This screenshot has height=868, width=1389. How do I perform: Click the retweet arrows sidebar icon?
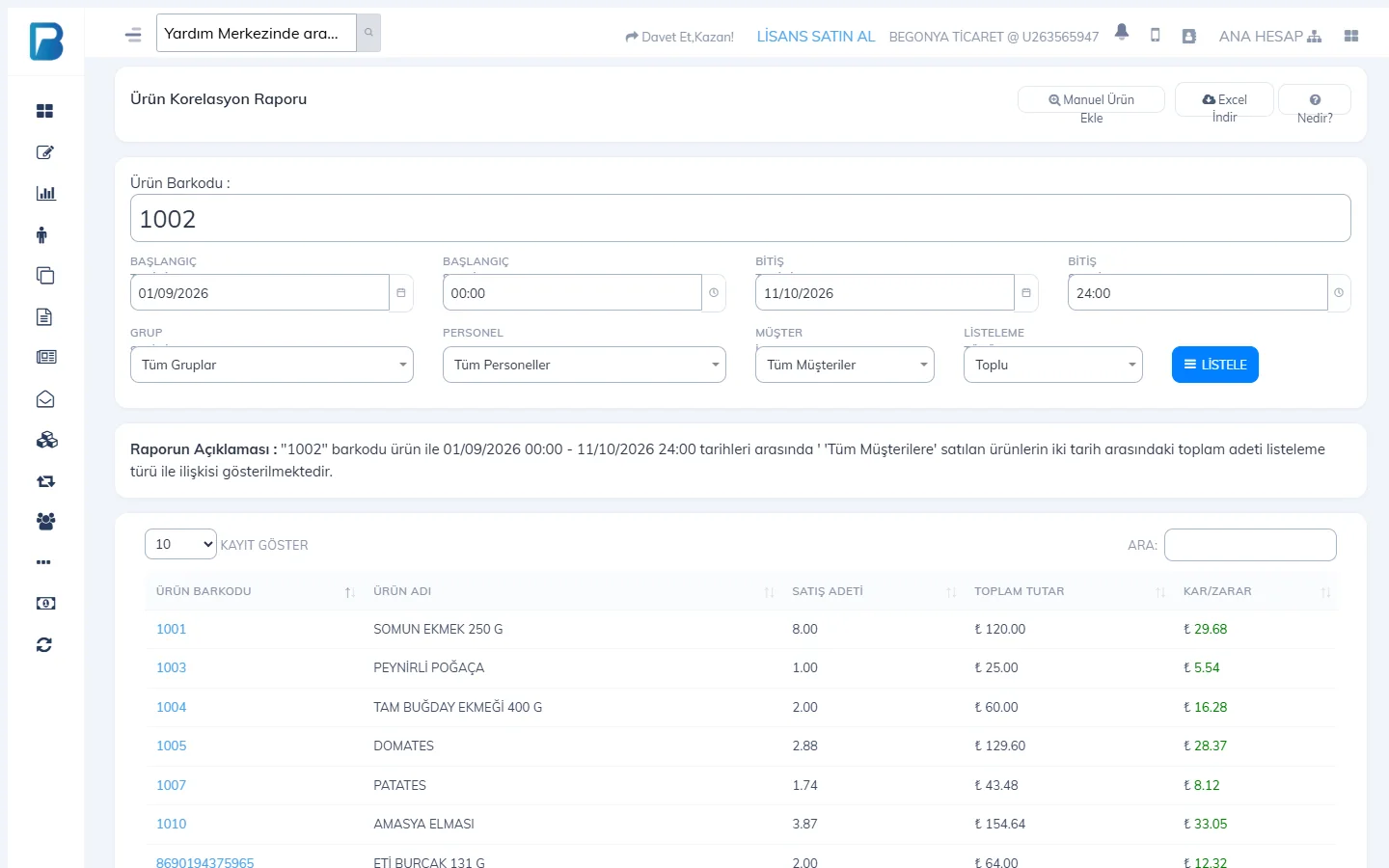pyautogui.click(x=45, y=481)
